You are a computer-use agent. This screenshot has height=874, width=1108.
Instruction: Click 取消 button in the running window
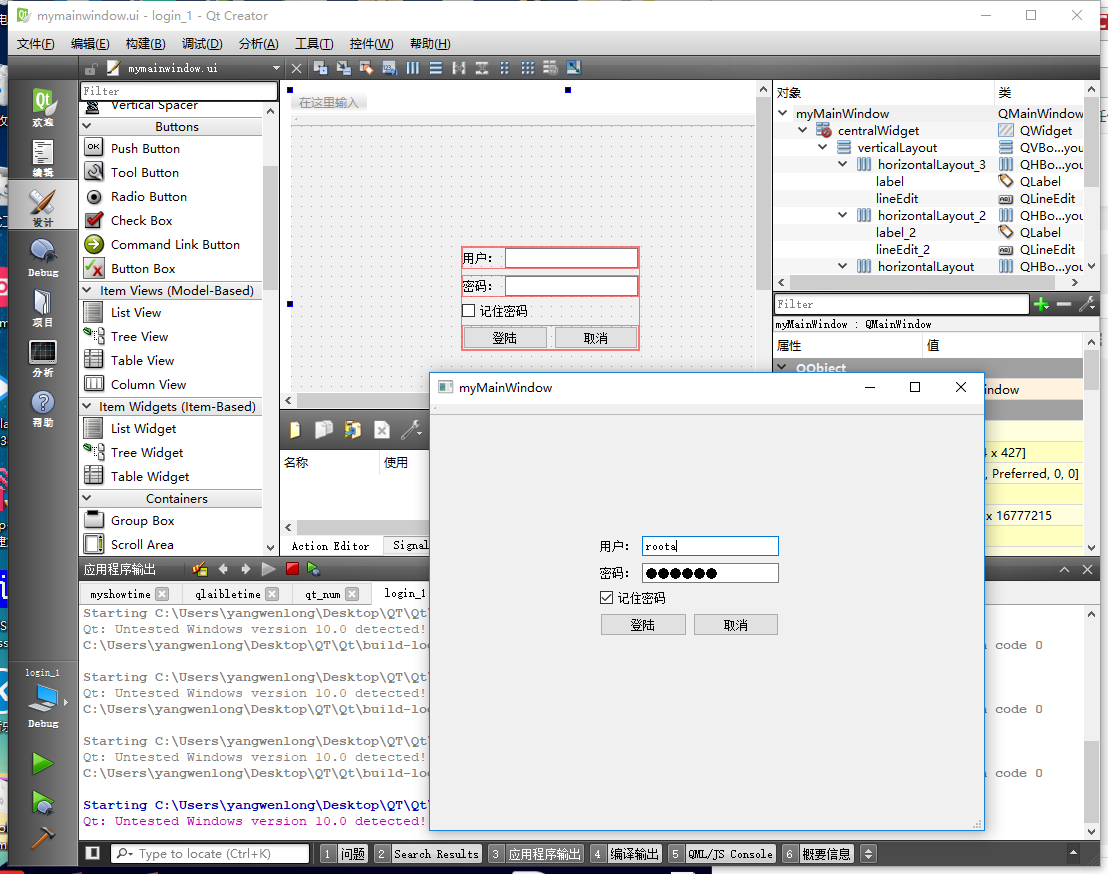pyautogui.click(x=735, y=625)
